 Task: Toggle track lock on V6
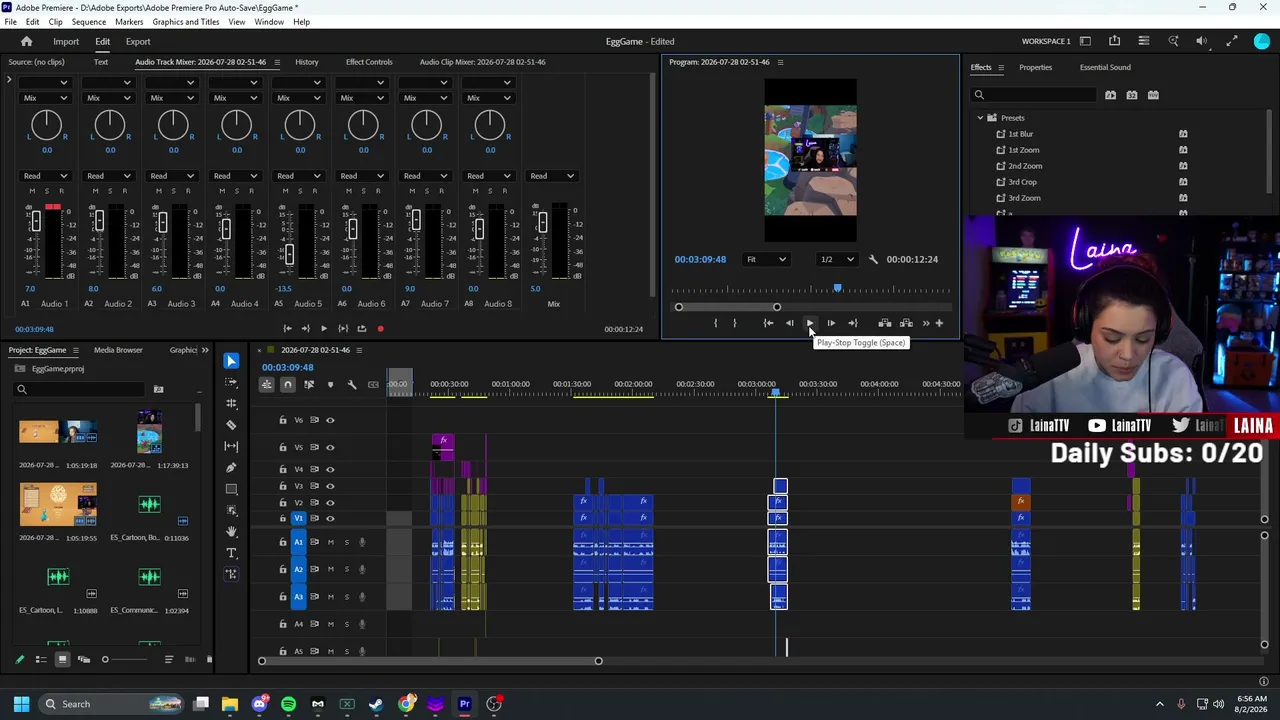click(282, 420)
